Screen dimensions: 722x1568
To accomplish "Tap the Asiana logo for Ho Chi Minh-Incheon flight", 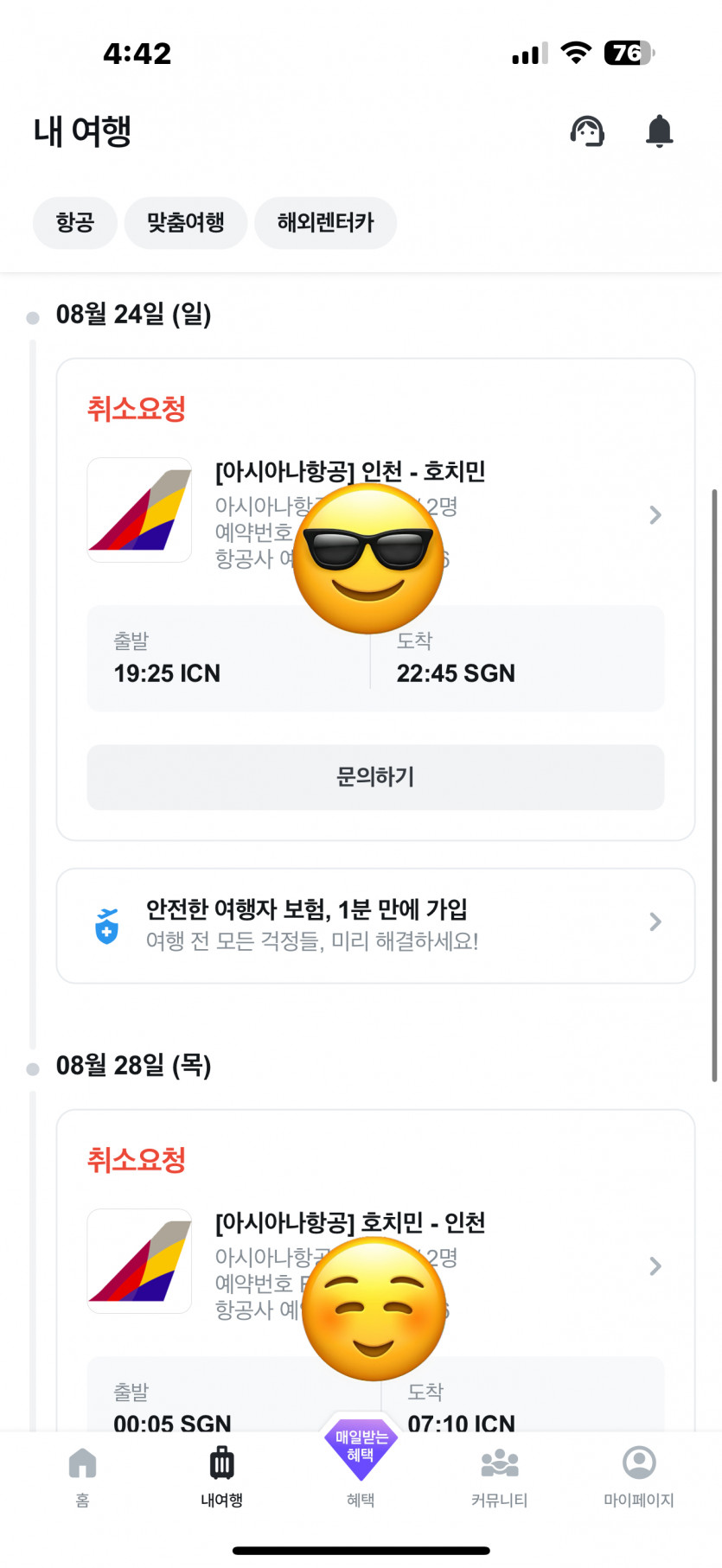I will (139, 1261).
